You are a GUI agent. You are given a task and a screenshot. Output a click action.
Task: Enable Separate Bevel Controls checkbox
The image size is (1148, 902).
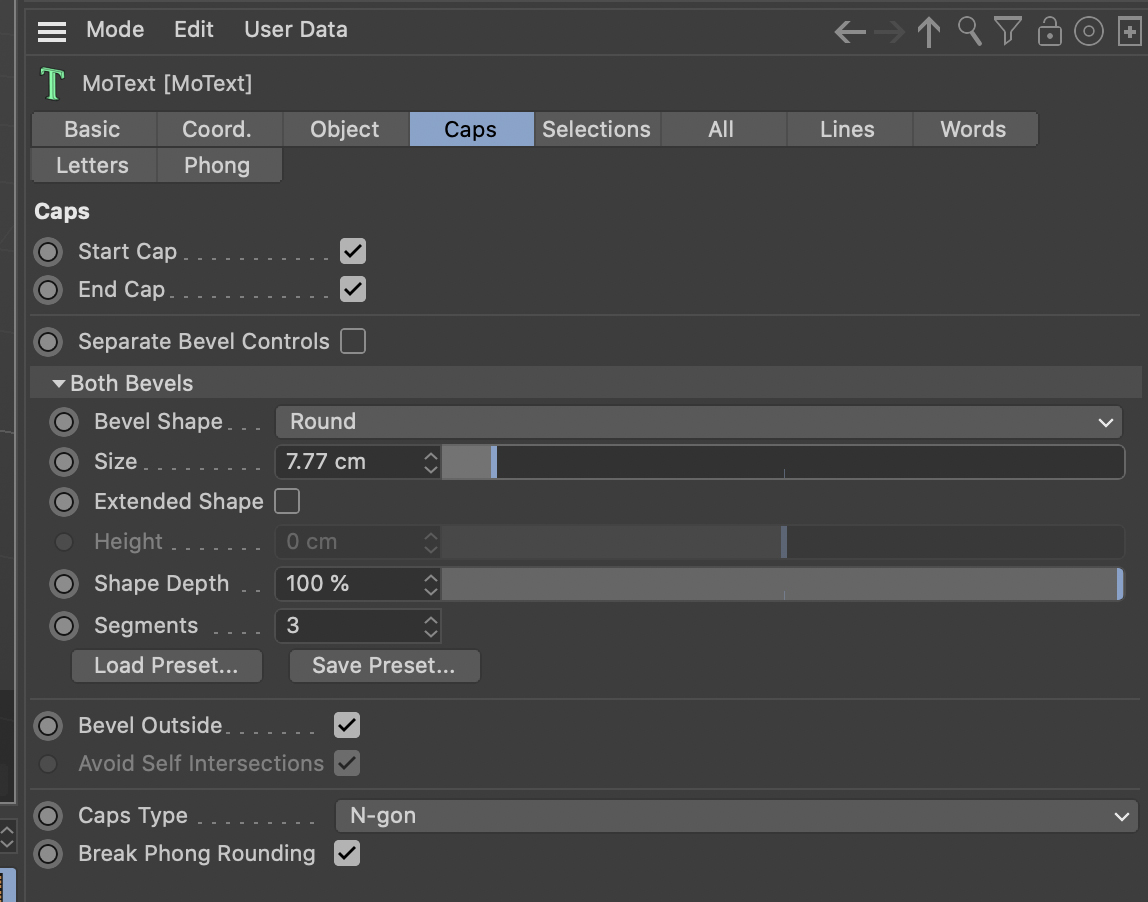352,341
